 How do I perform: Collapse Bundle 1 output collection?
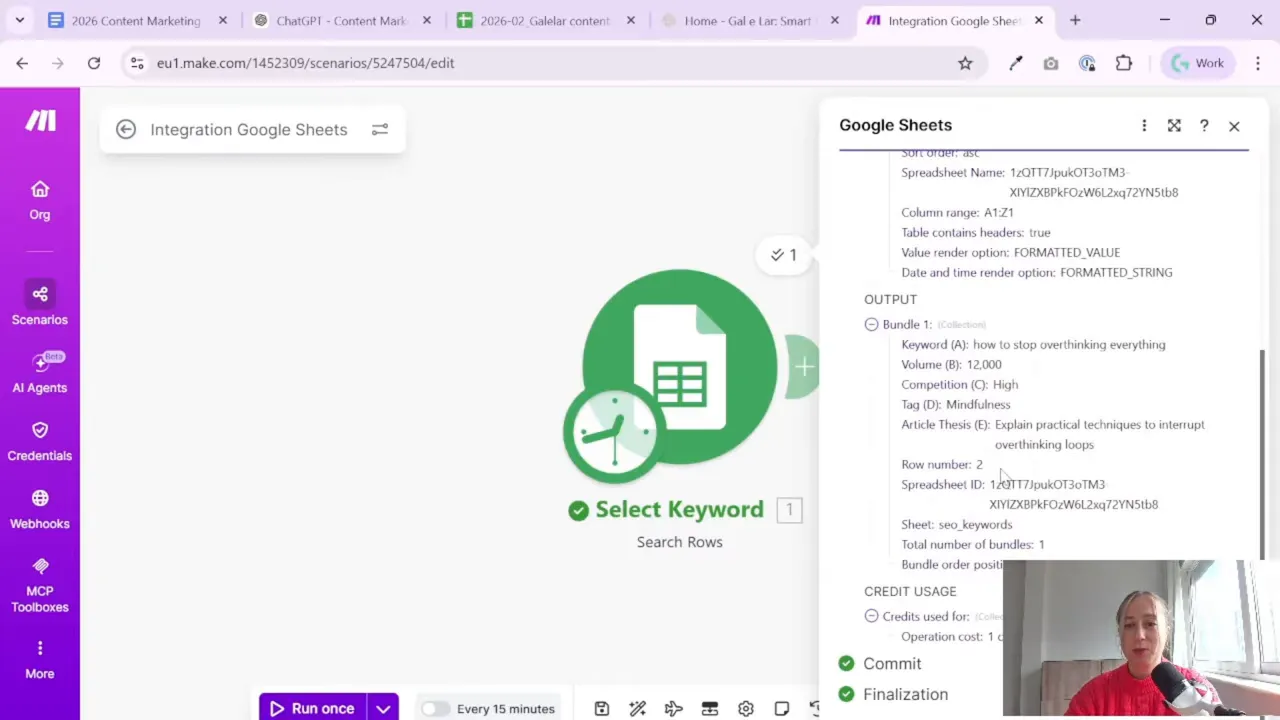871,324
